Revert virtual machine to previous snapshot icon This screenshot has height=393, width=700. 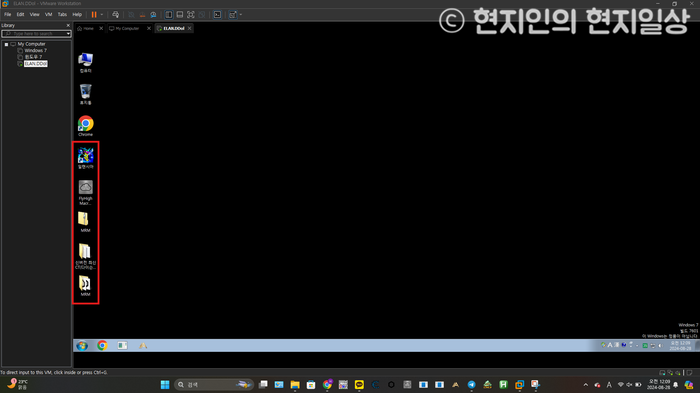point(142,15)
